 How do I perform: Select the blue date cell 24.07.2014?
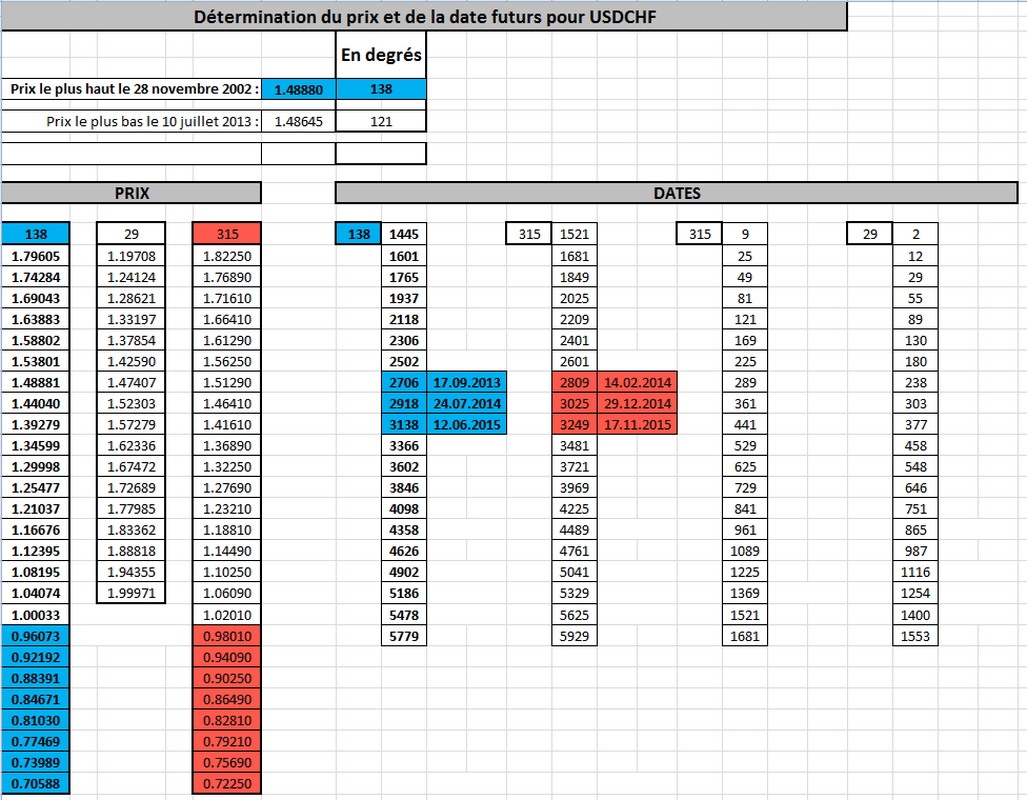pyautogui.click(x=467, y=403)
